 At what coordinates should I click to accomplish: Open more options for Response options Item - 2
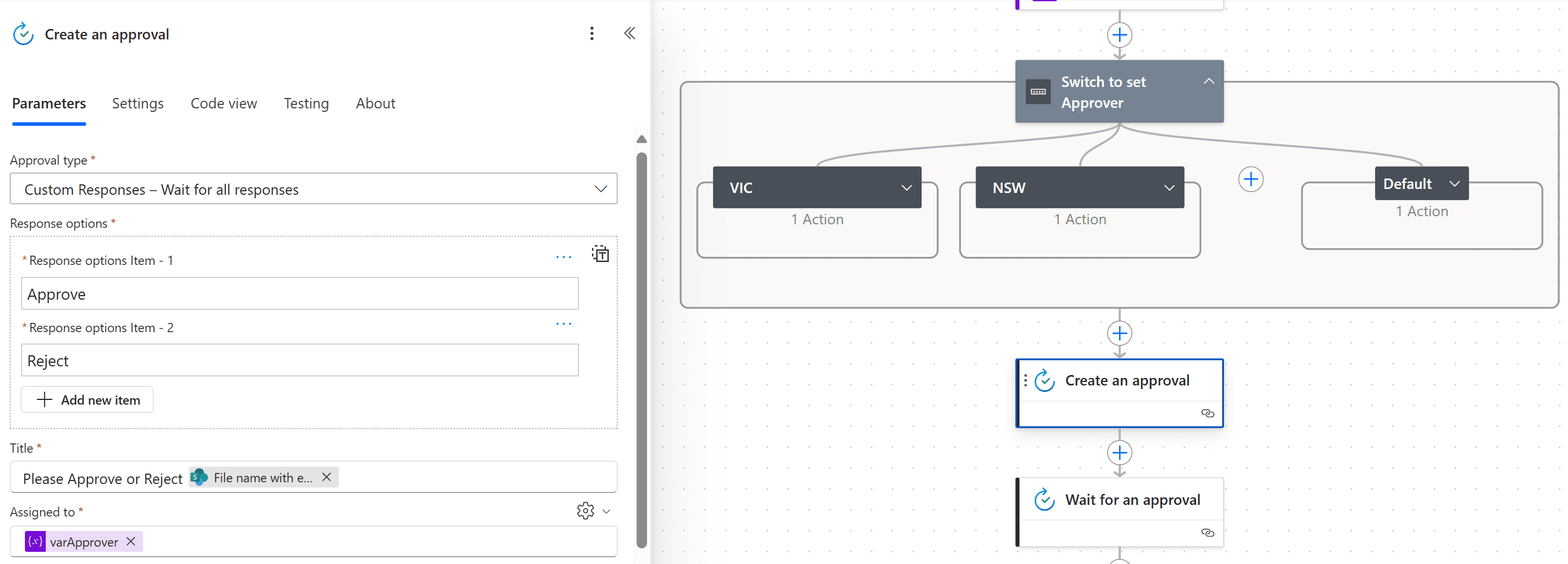point(564,323)
